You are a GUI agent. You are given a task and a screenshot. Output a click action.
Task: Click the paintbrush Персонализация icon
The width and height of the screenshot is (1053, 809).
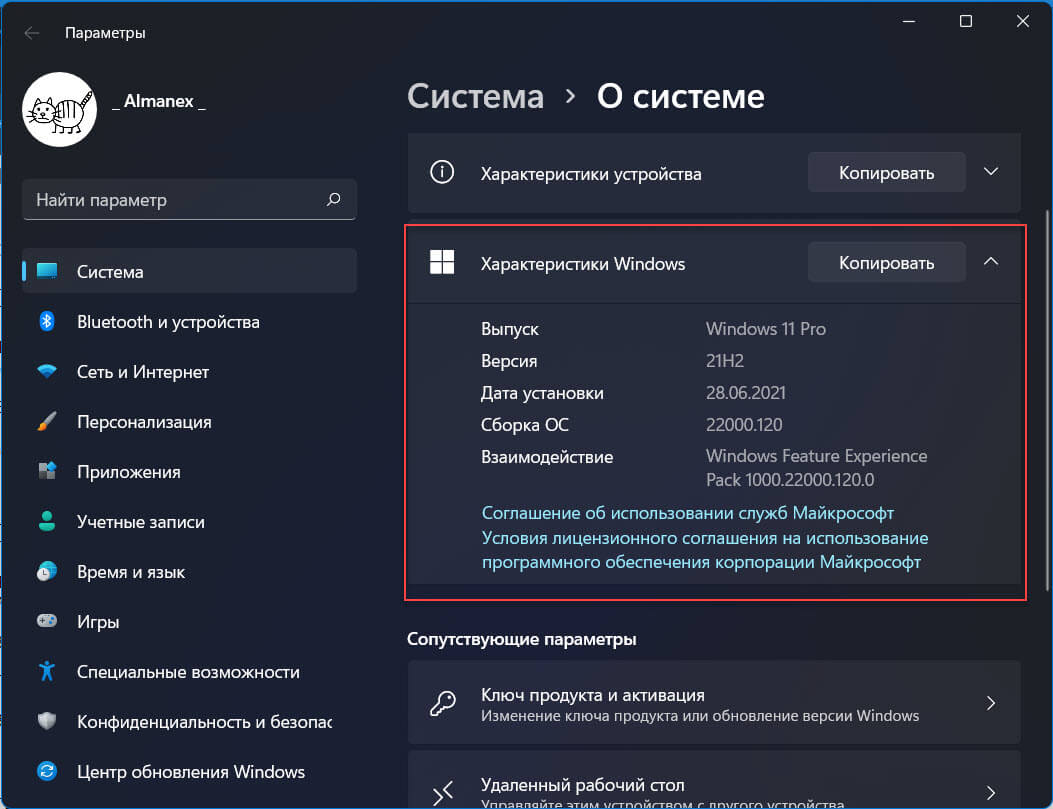[x=47, y=422]
